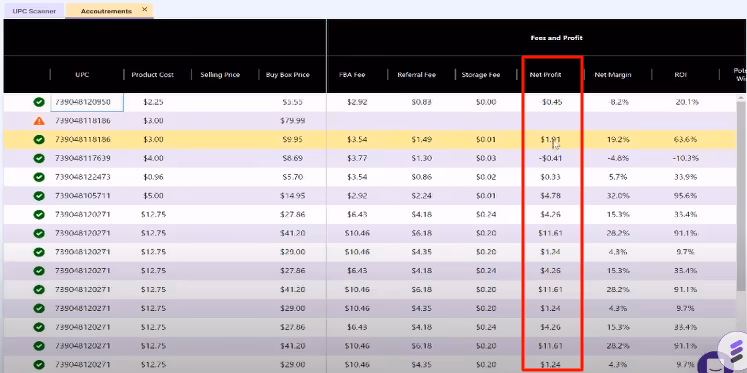Click the -8.2% net margin cell
This screenshot has width=747, height=373.
[x=618, y=102]
